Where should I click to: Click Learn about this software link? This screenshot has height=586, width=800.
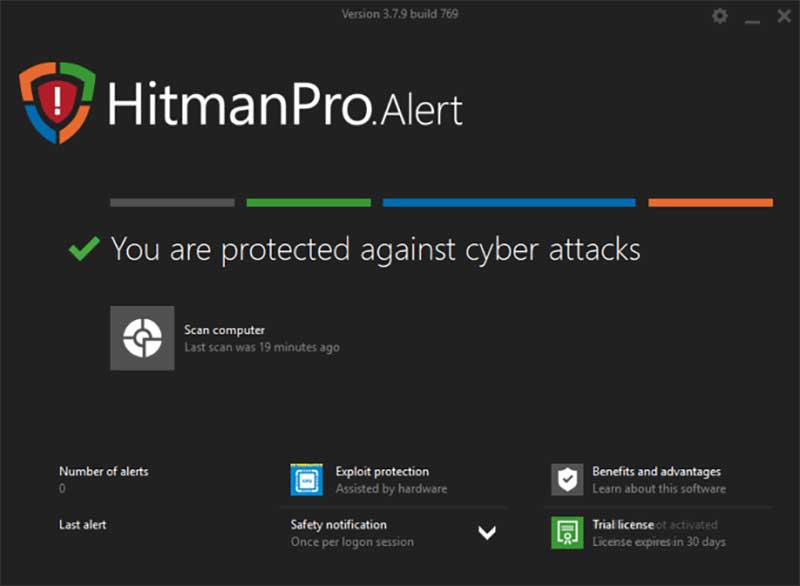(659, 489)
